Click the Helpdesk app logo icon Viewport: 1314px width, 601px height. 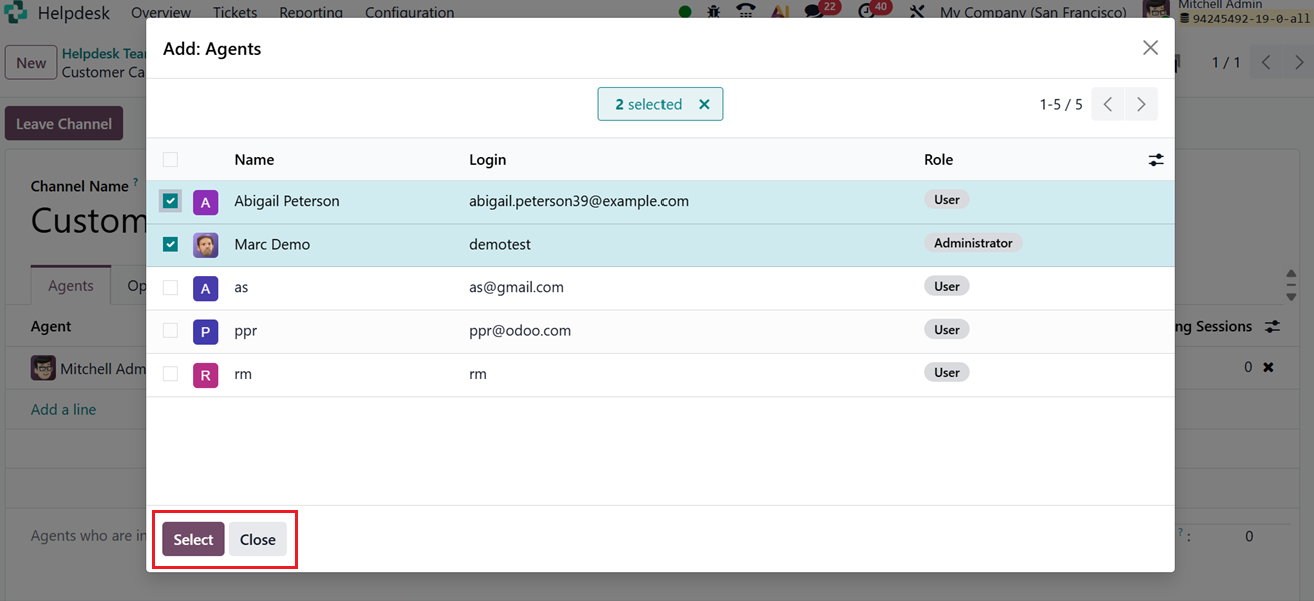coord(15,12)
